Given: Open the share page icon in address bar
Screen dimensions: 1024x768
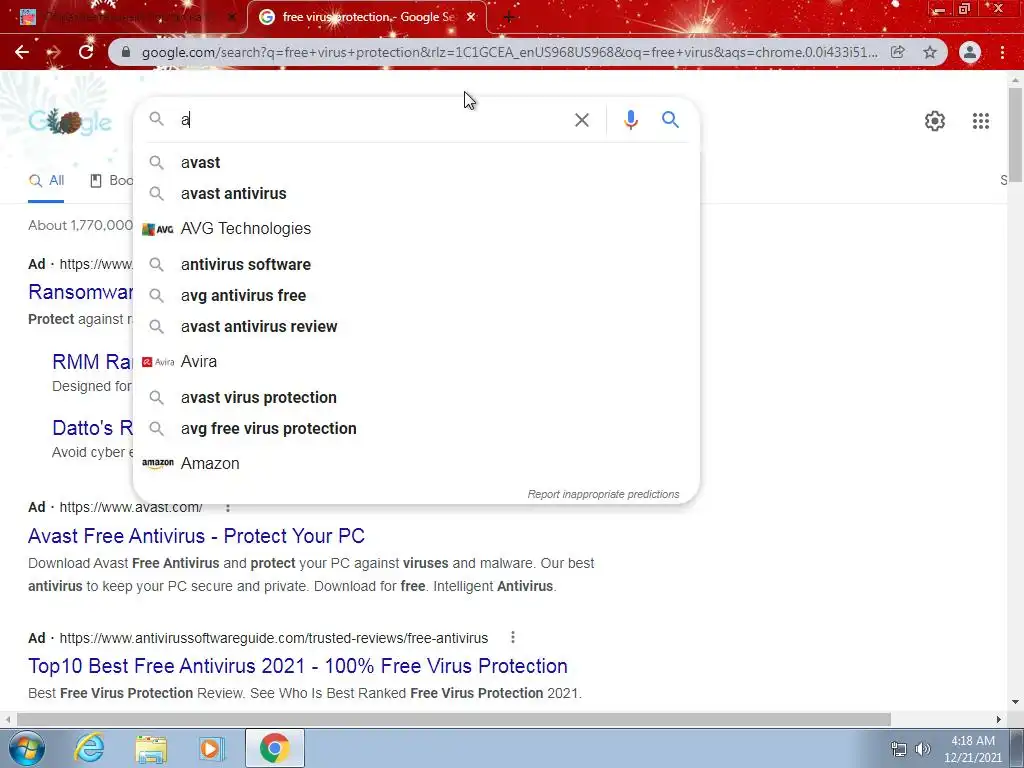Looking at the screenshot, I should pyautogui.click(x=898, y=52).
